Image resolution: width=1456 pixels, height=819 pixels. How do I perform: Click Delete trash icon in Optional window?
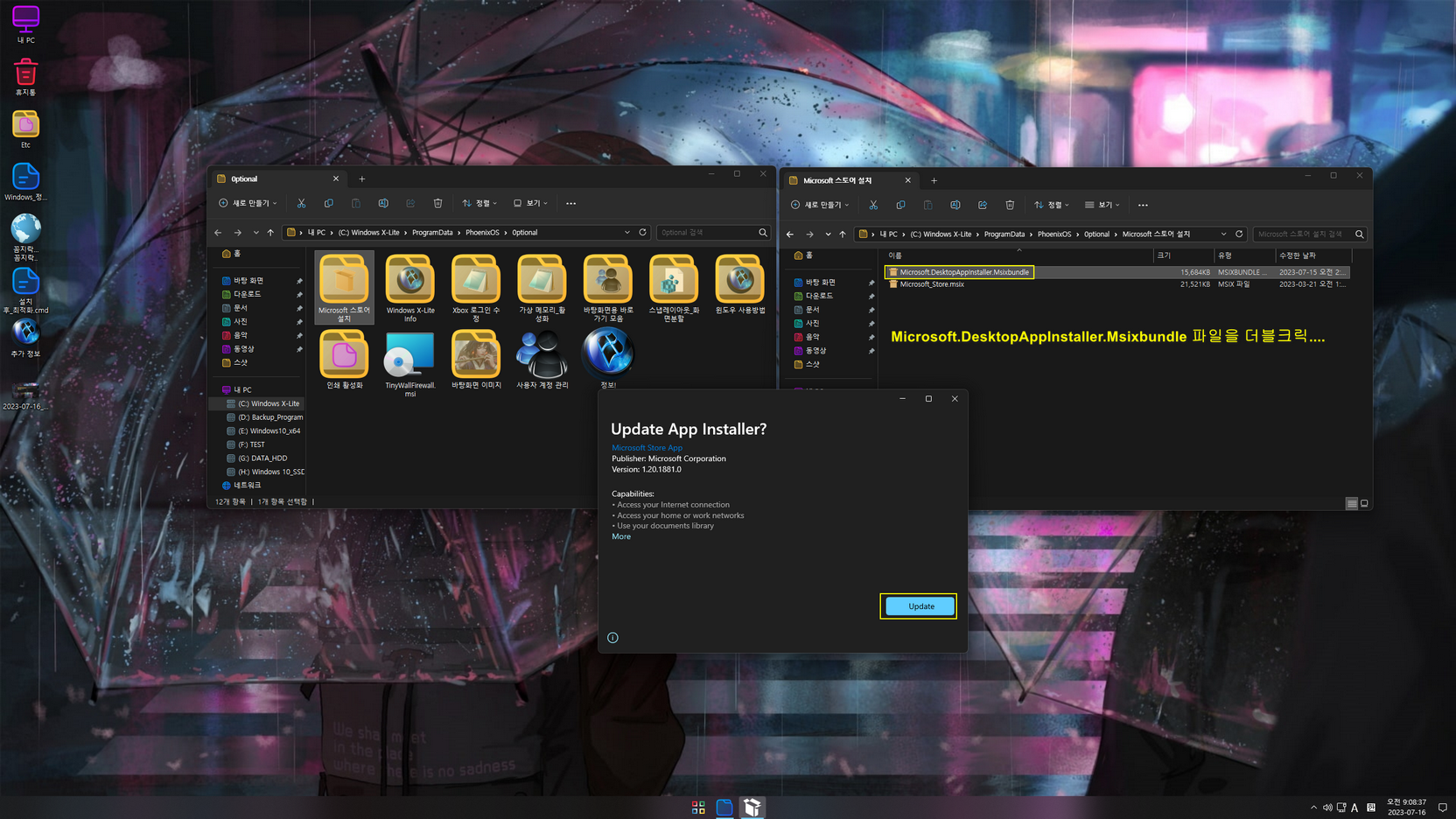[437, 203]
